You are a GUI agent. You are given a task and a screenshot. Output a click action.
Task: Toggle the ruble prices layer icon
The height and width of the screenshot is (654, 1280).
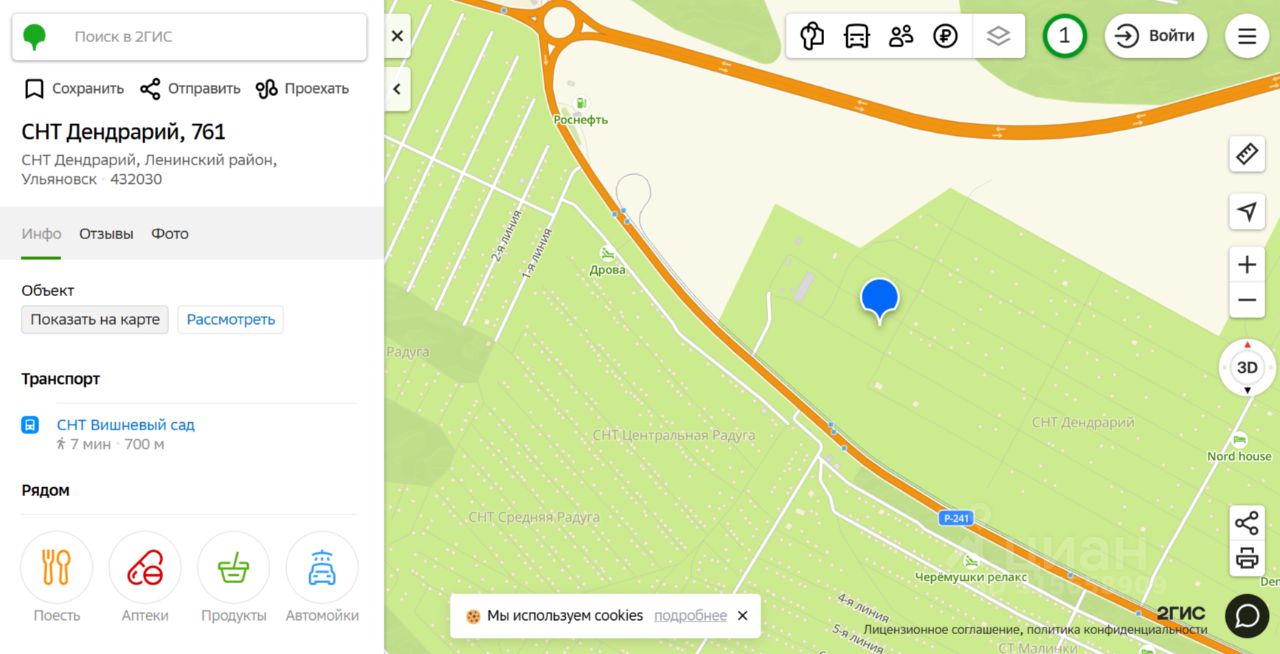945,36
